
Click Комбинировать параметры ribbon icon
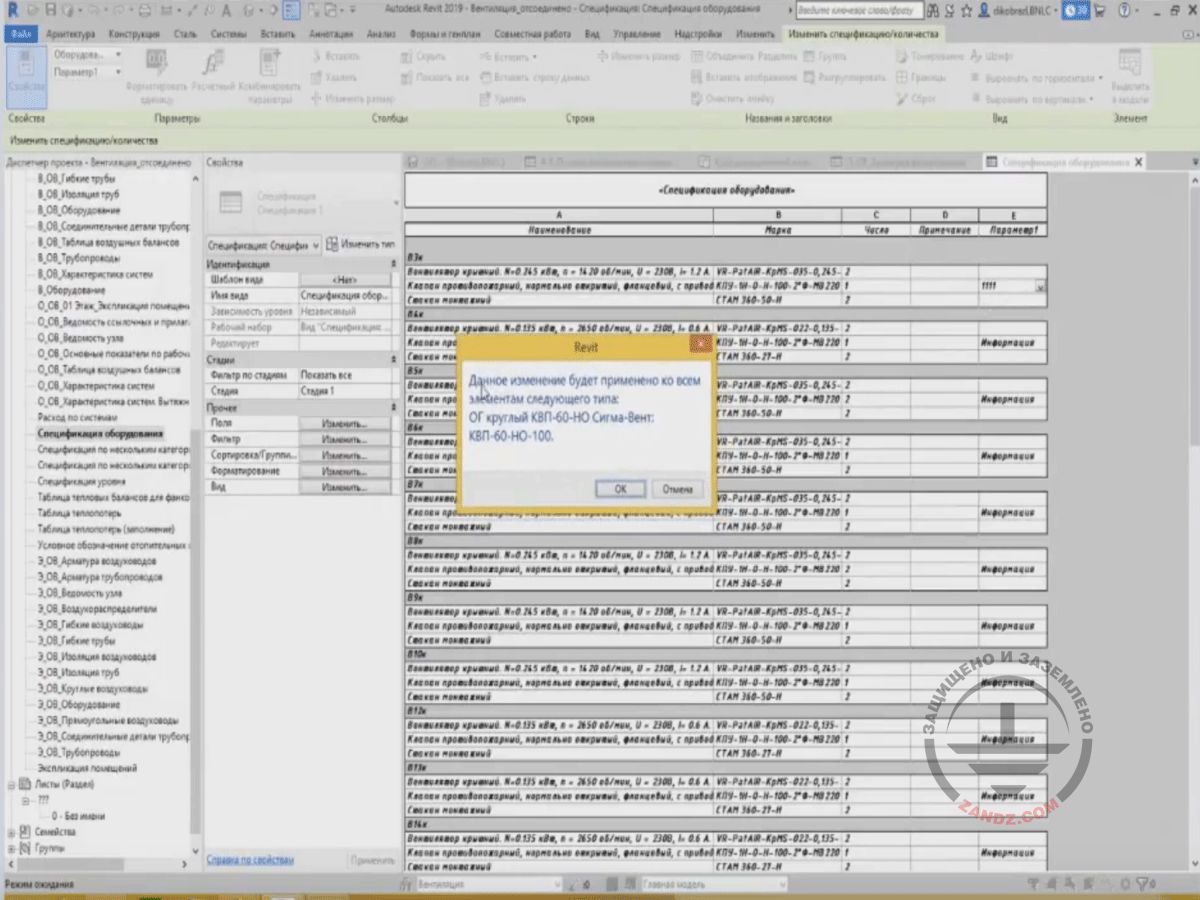pos(269,75)
